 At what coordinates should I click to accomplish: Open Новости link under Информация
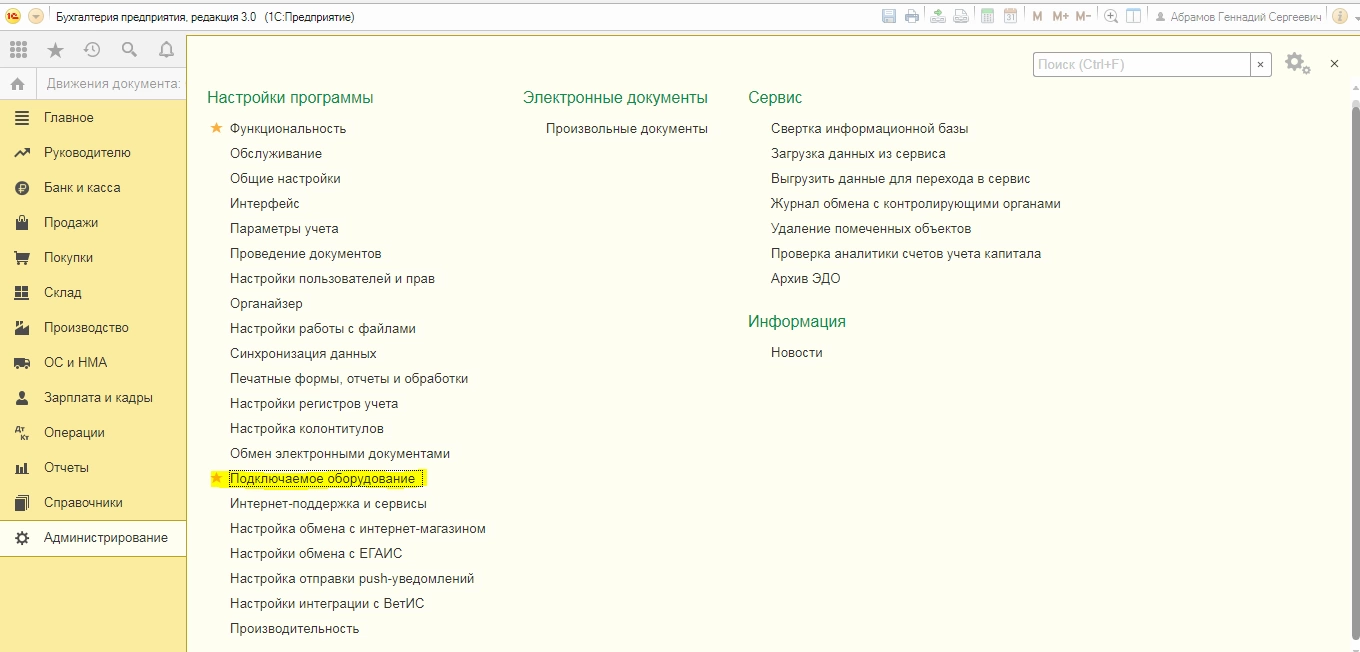796,352
